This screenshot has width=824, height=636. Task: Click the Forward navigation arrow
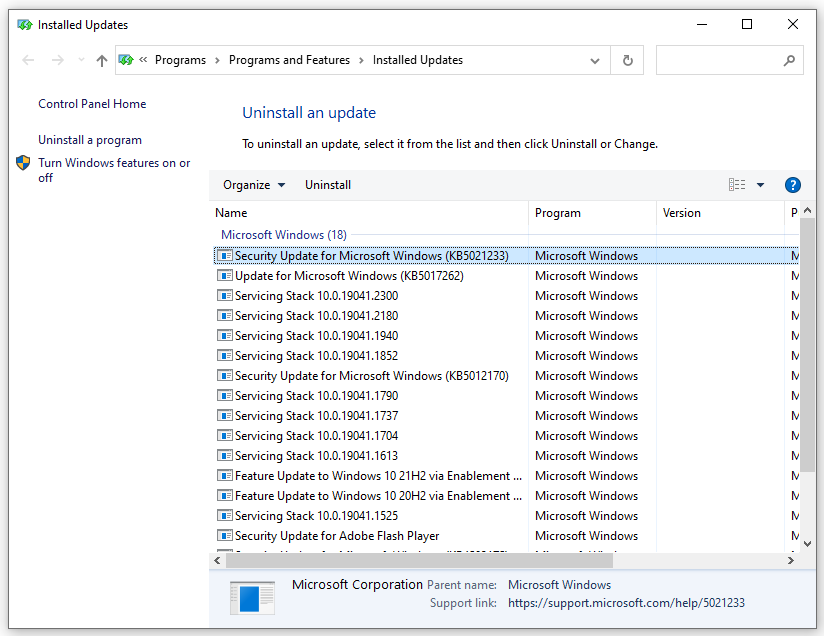[58, 60]
